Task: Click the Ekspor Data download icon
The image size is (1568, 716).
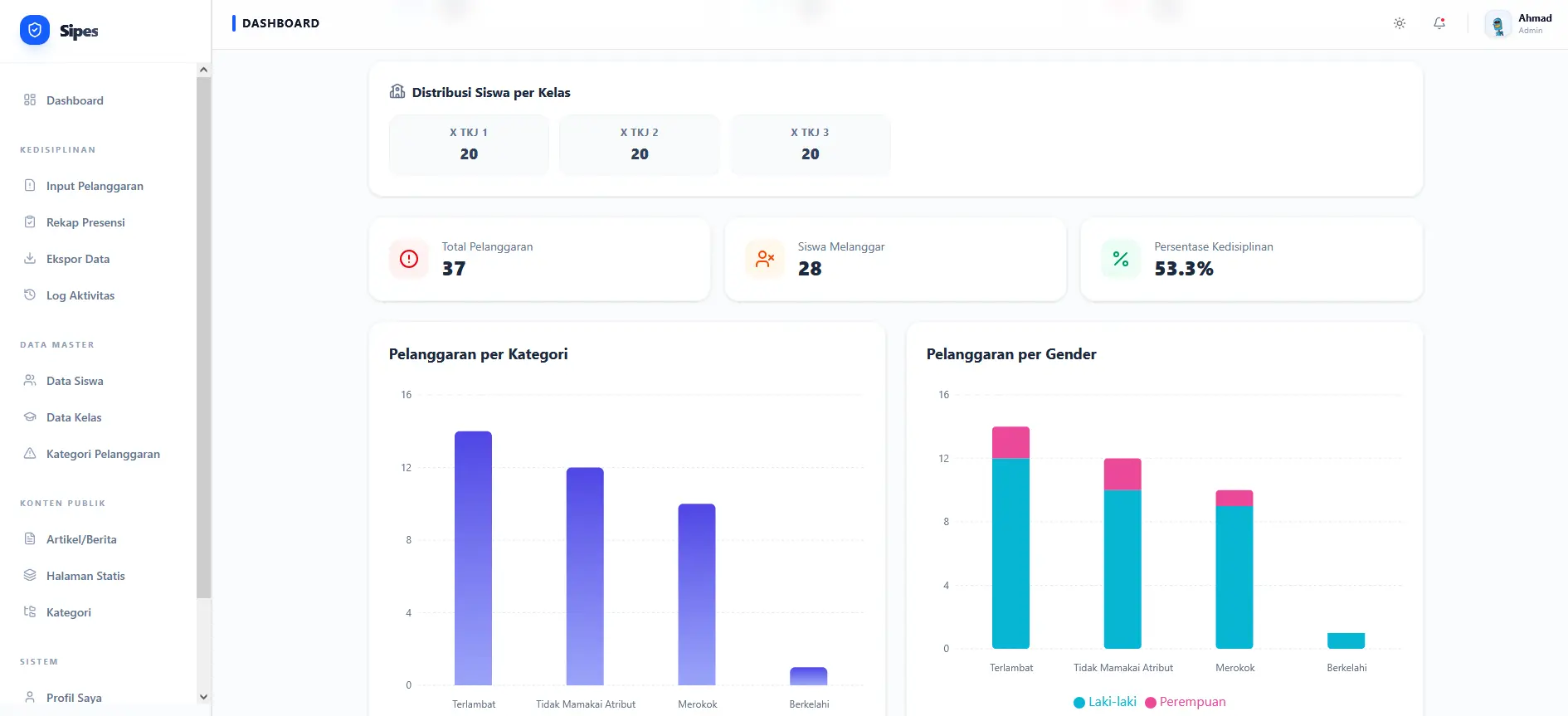Action: point(30,259)
